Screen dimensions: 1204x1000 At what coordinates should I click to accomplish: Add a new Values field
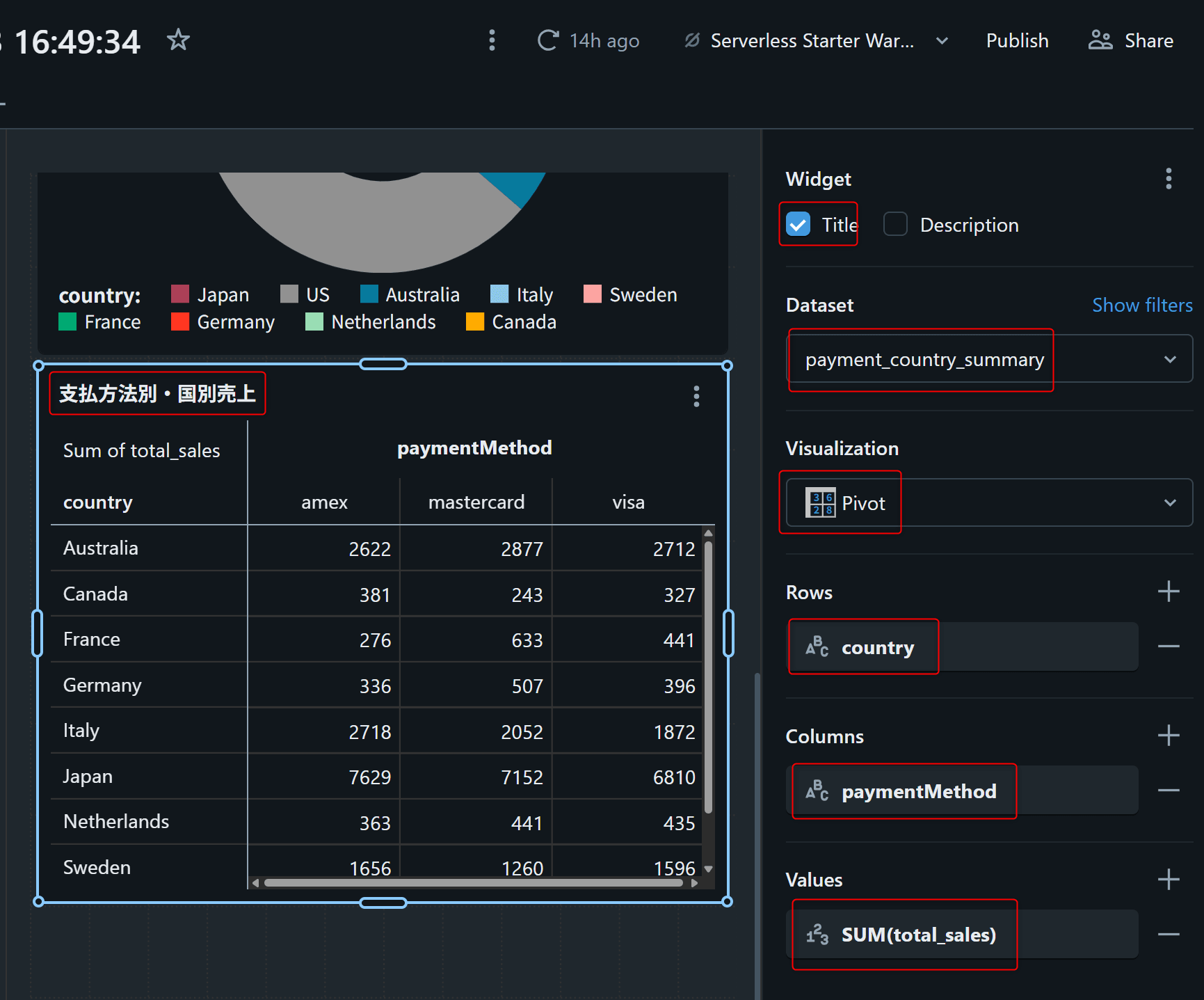click(x=1169, y=880)
